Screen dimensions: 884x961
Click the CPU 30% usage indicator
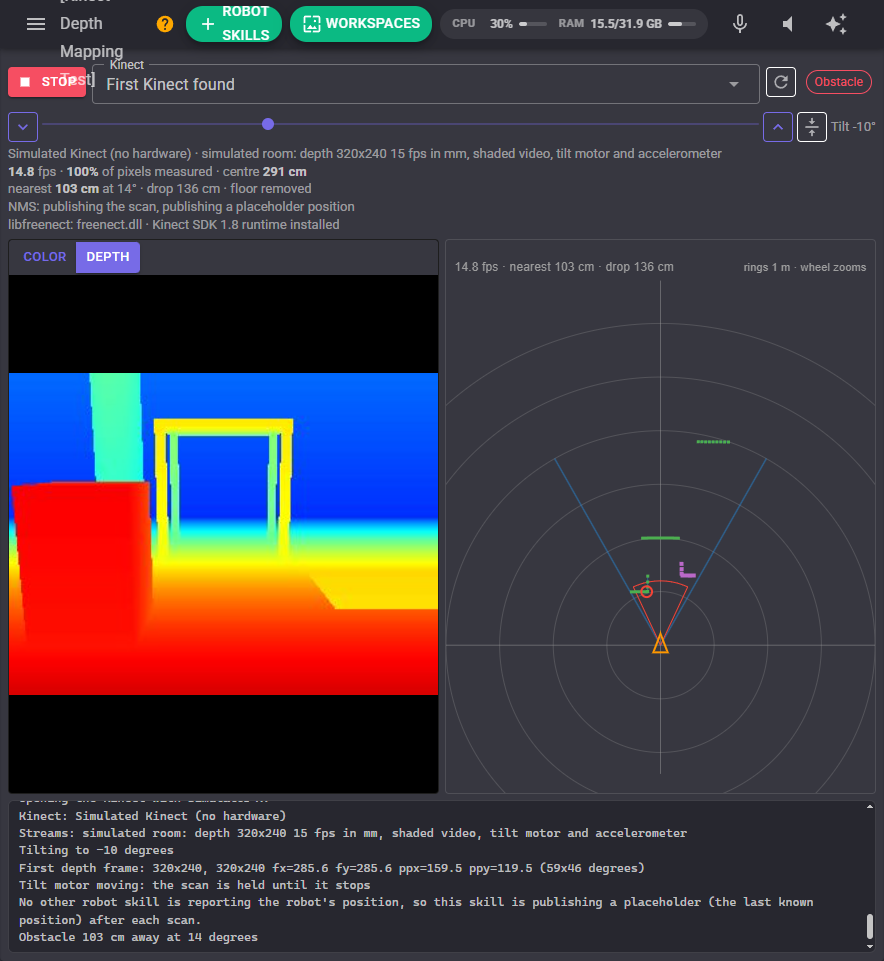click(x=499, y=24)
